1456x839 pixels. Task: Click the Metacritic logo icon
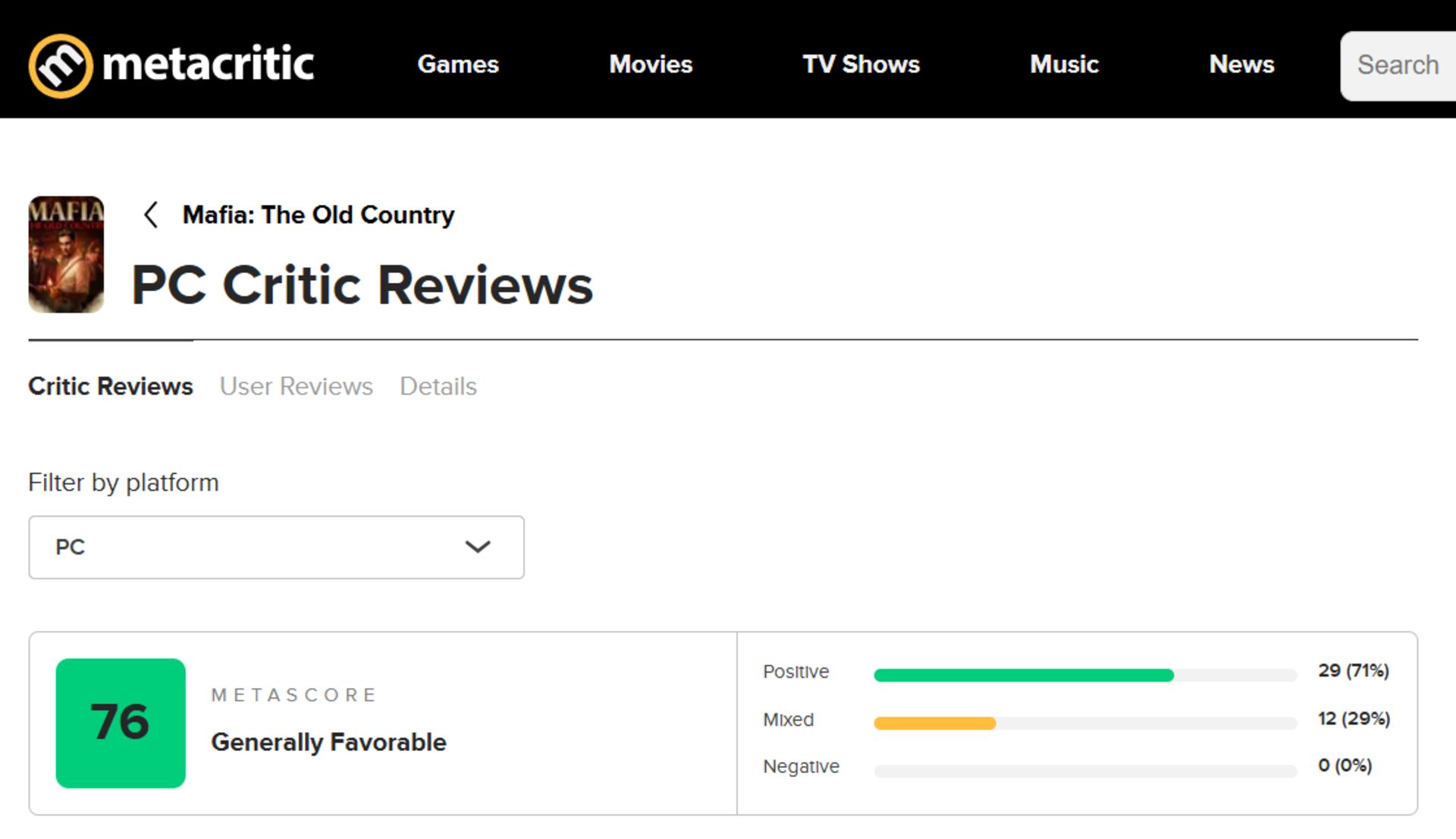(x=61, y=66)
